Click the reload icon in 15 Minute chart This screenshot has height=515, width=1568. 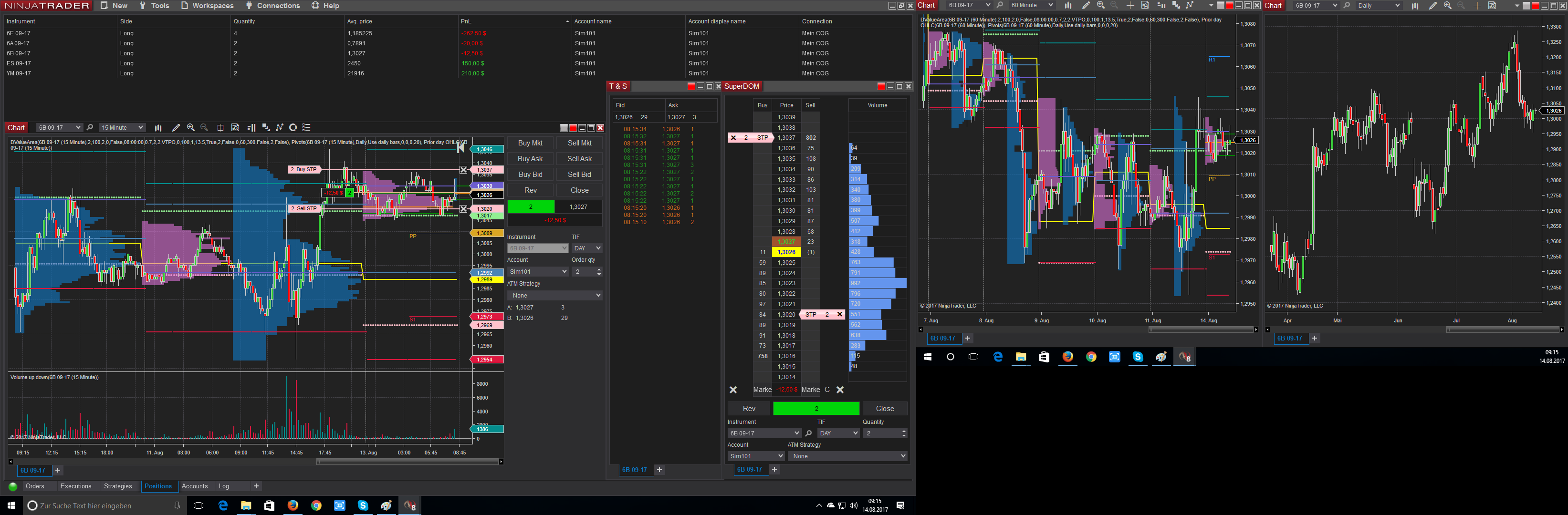click(293, 128)
